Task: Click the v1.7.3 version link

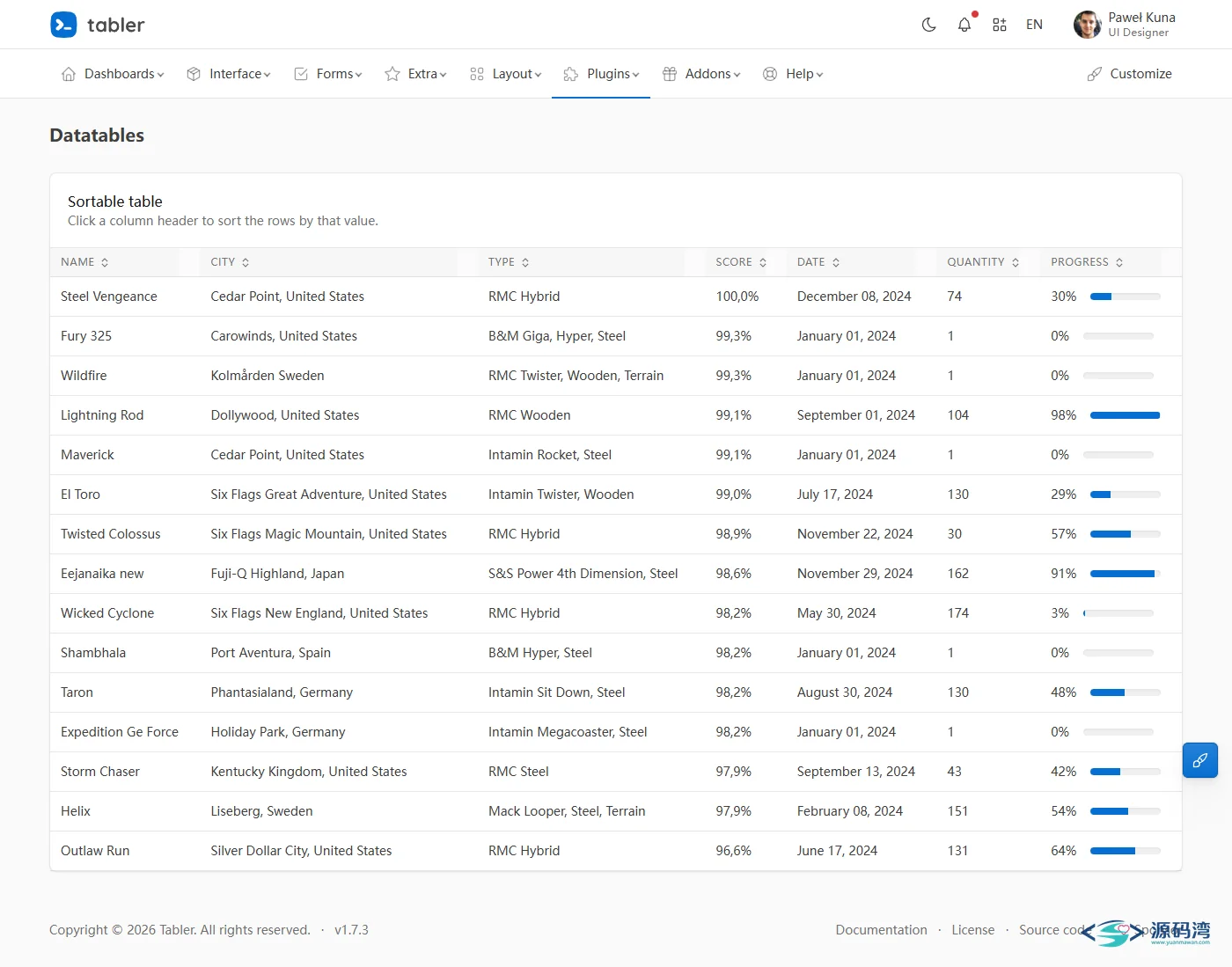Action: (351, 930)
